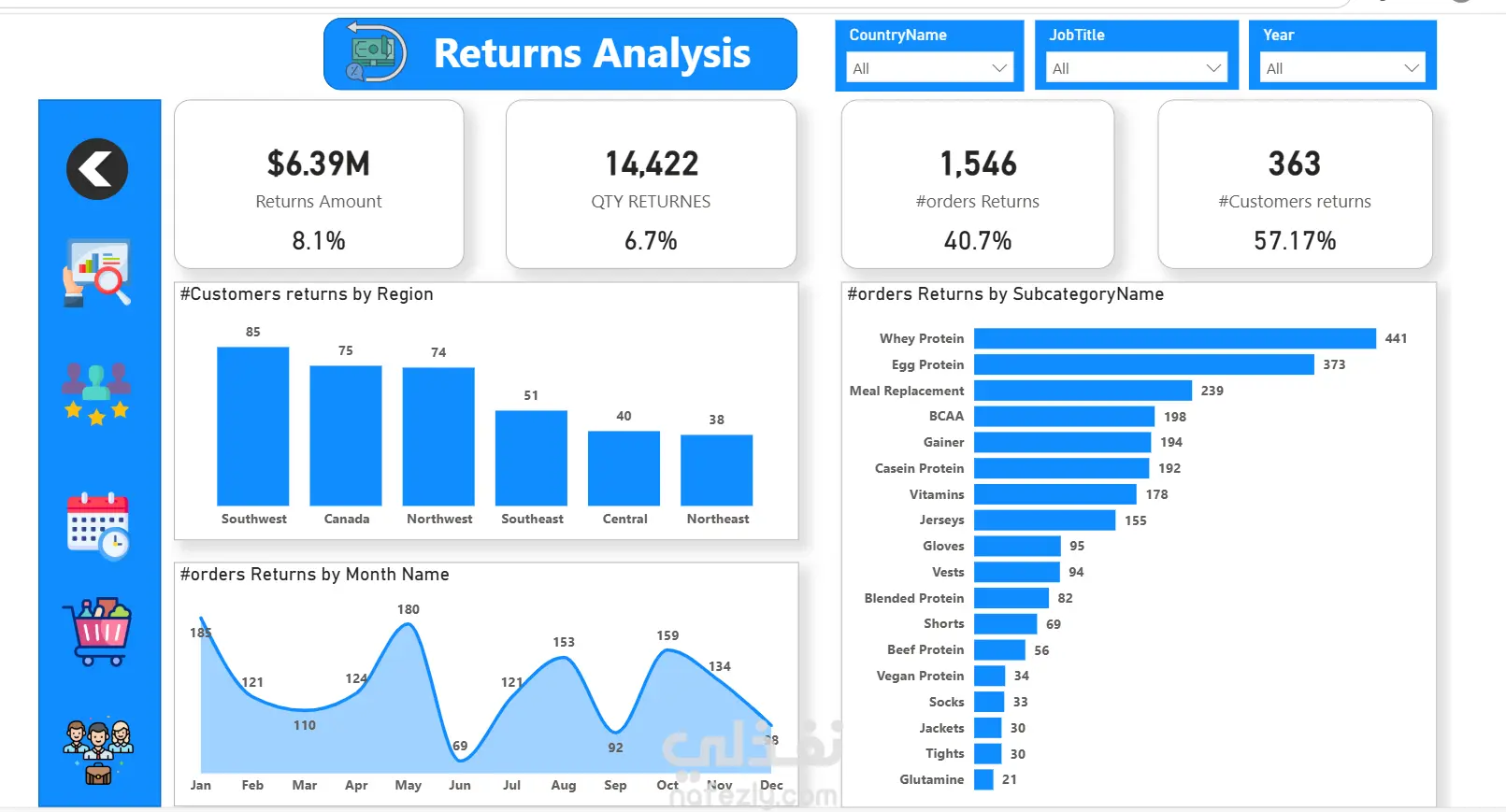Click the 180 May peak data label
Viewport: 1506px width, 812px height.
coord(409,609)
